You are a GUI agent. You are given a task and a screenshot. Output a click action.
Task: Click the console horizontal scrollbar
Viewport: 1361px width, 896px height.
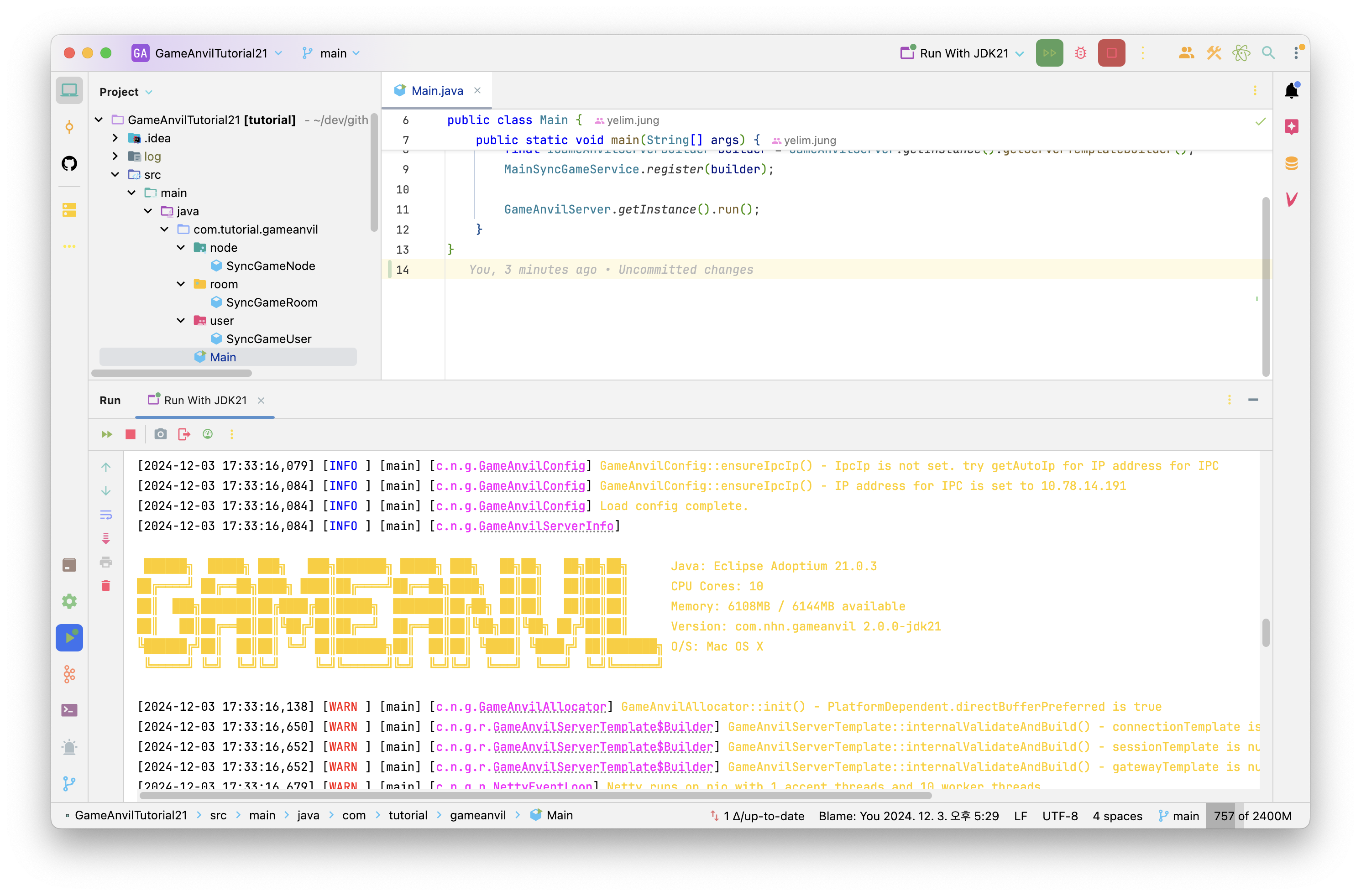(535, 796)
